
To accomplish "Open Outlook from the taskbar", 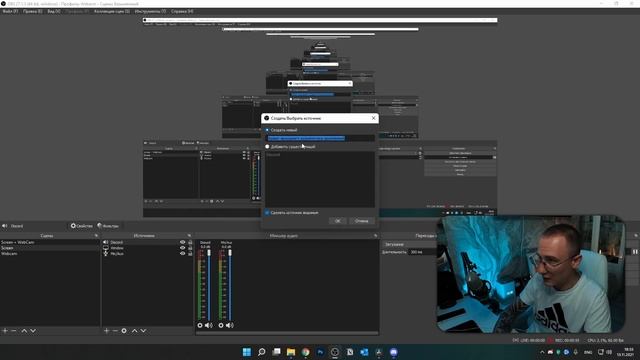I will click(364, 352).
